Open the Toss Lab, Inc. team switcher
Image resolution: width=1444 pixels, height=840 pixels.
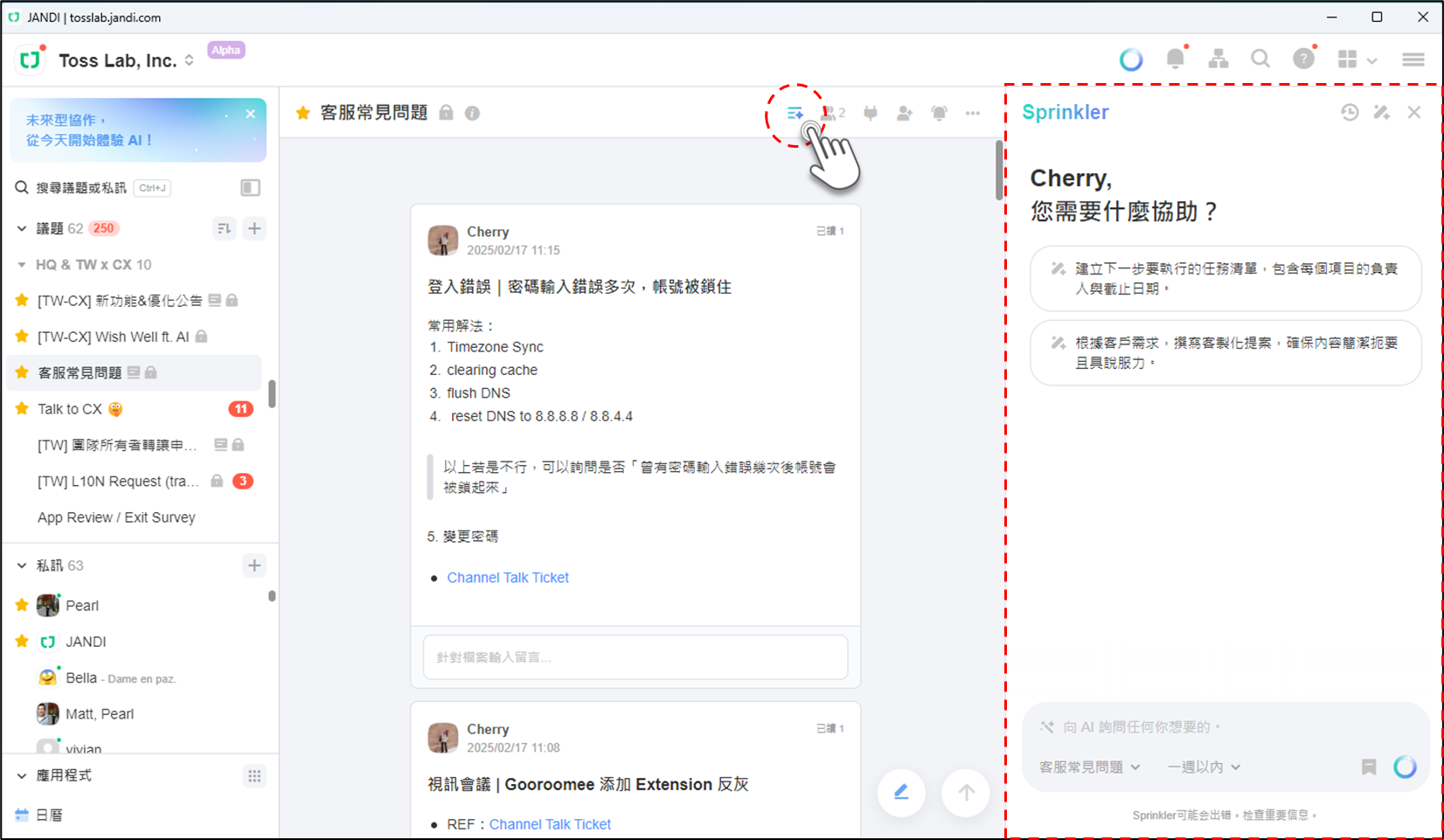pyautogui.click(x=127, y=60)
